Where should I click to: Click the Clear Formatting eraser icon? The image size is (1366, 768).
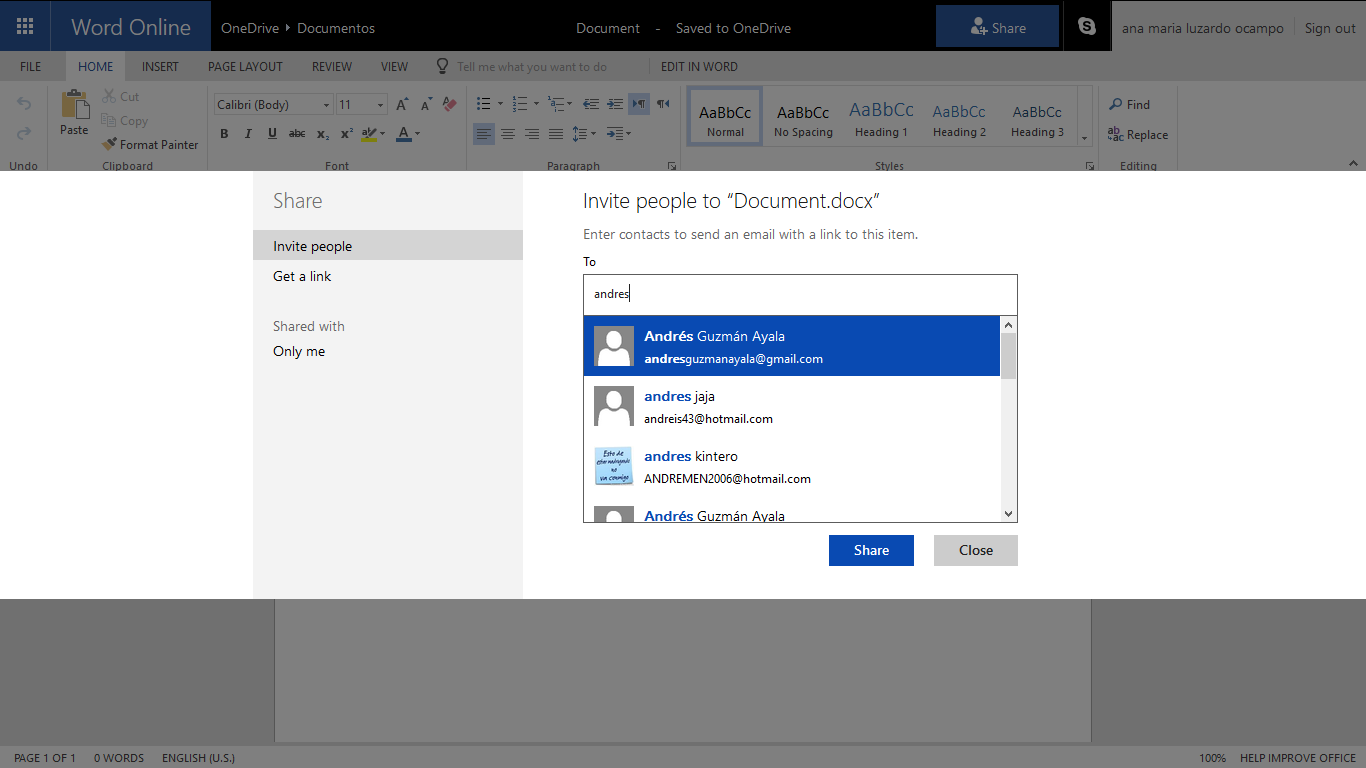(x=450, y=104)
